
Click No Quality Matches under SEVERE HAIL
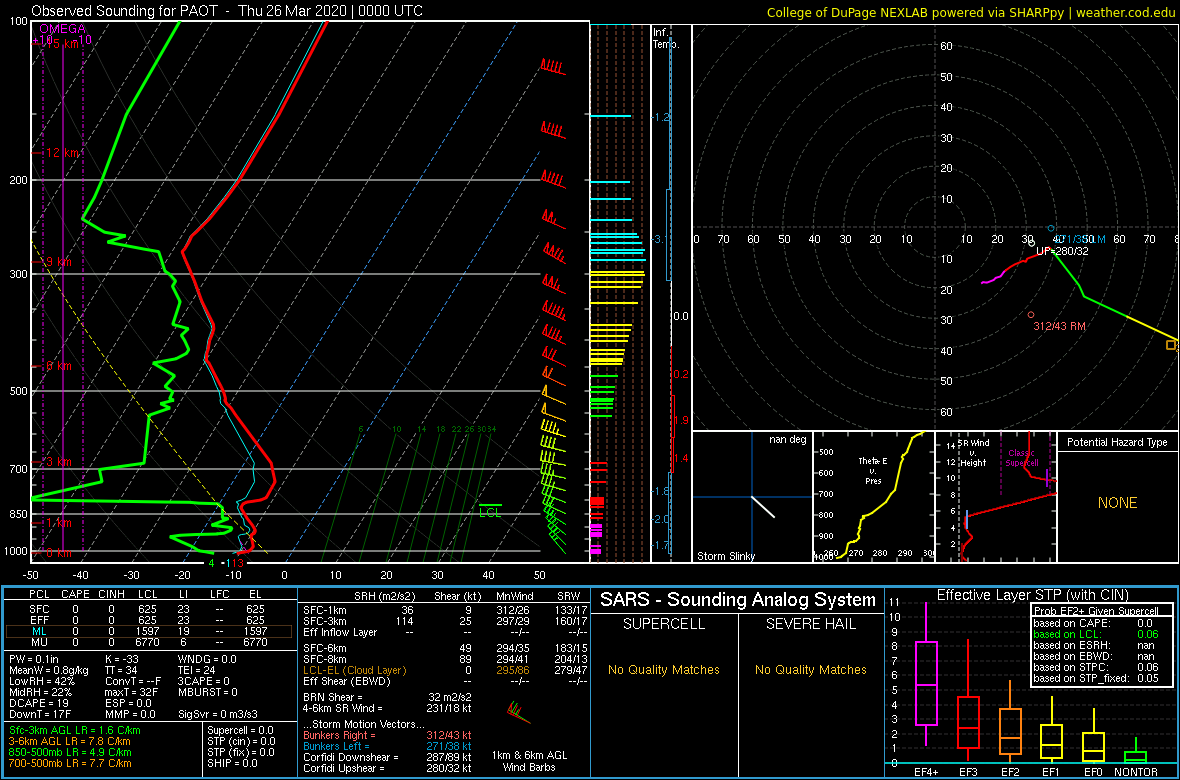811,669
